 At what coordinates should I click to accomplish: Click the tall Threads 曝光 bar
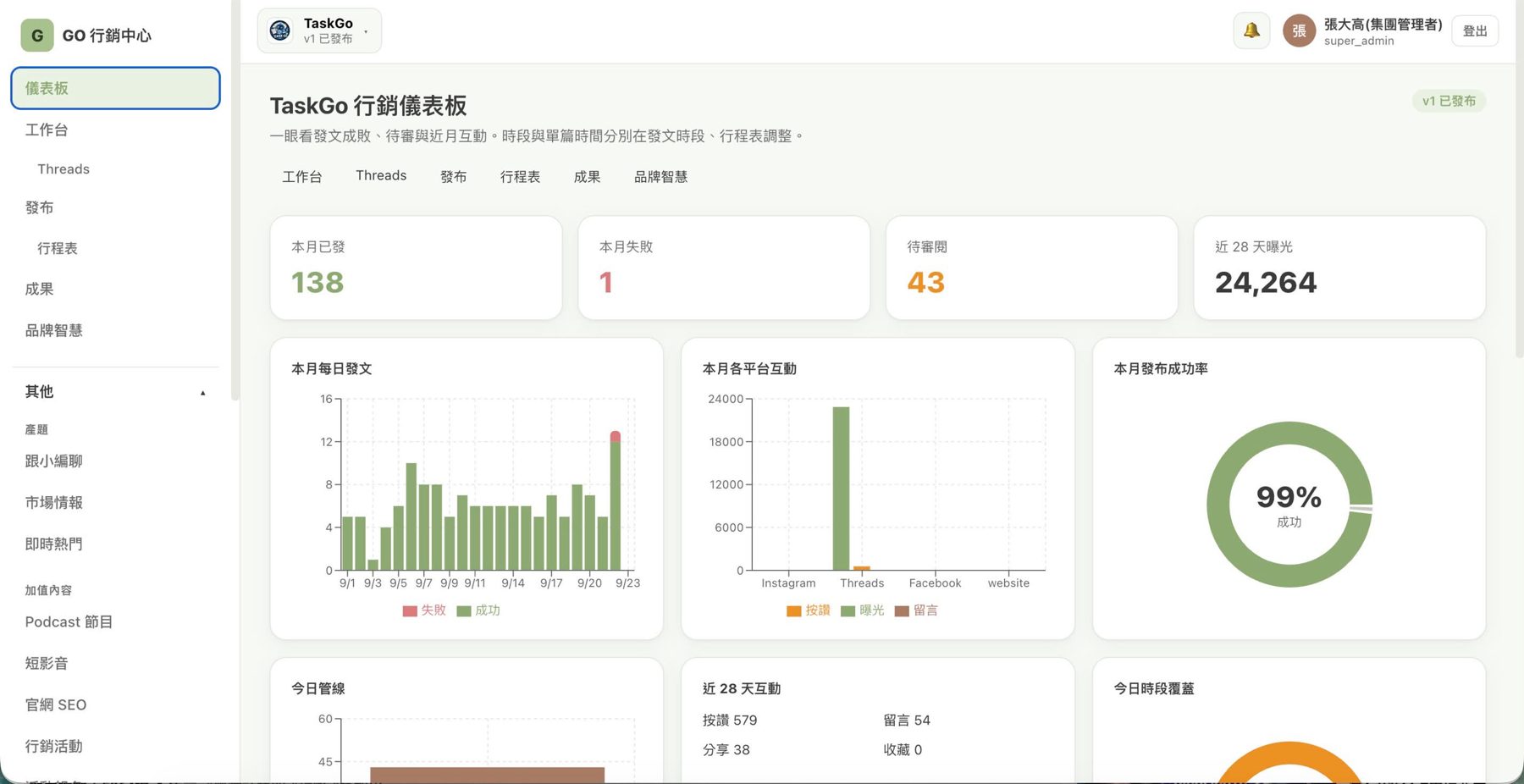841,489
